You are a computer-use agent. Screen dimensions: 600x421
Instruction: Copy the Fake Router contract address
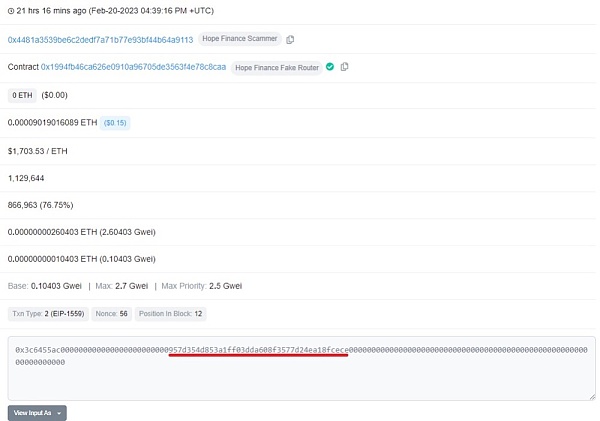[x=344, y=67]
